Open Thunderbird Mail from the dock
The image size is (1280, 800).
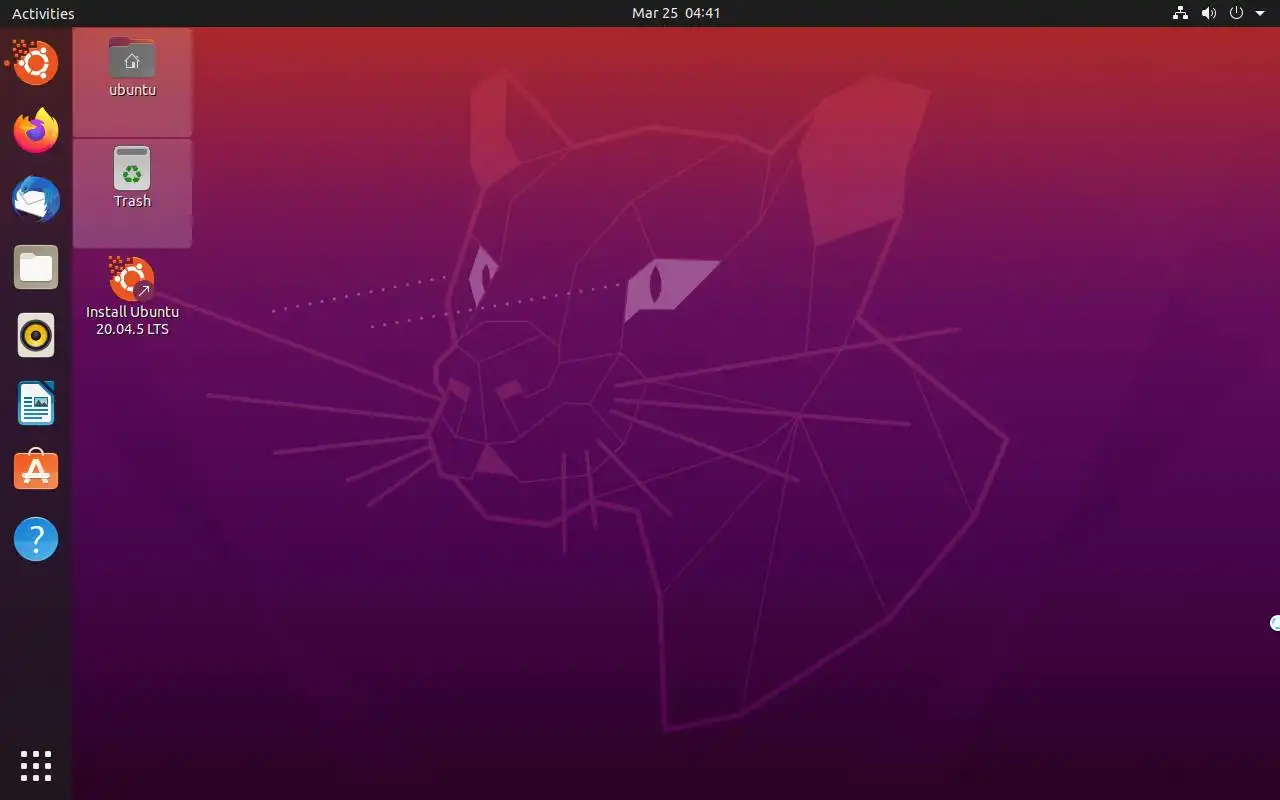(36, 198)
